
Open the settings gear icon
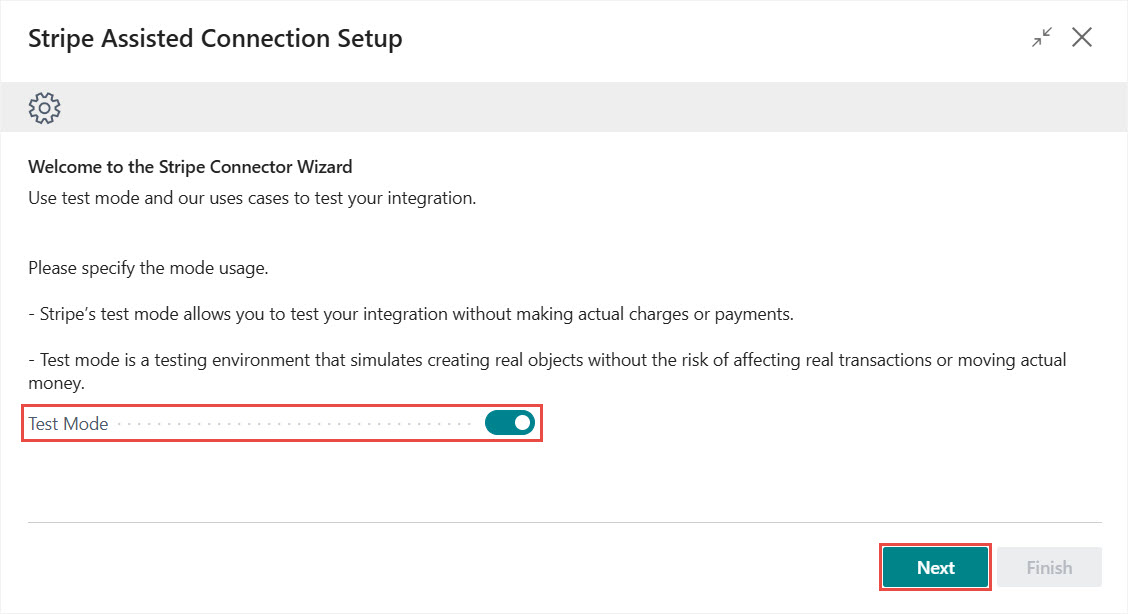[45, 107]
